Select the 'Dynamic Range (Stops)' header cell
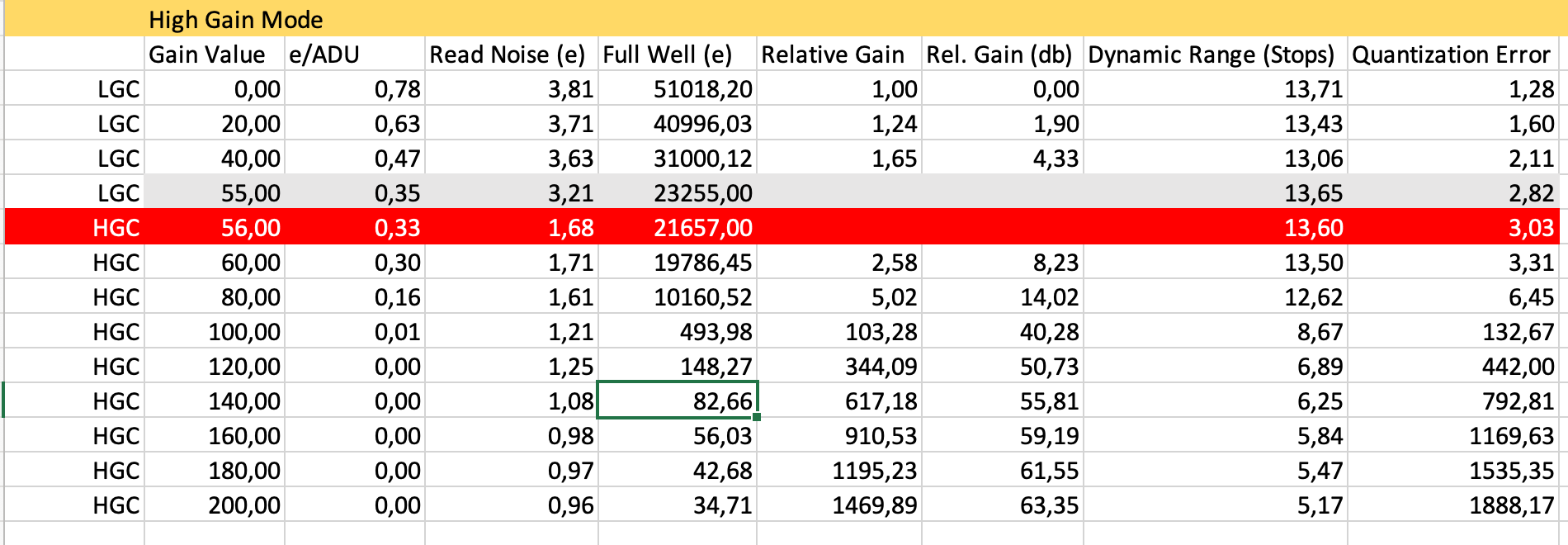 [1216, 54]
